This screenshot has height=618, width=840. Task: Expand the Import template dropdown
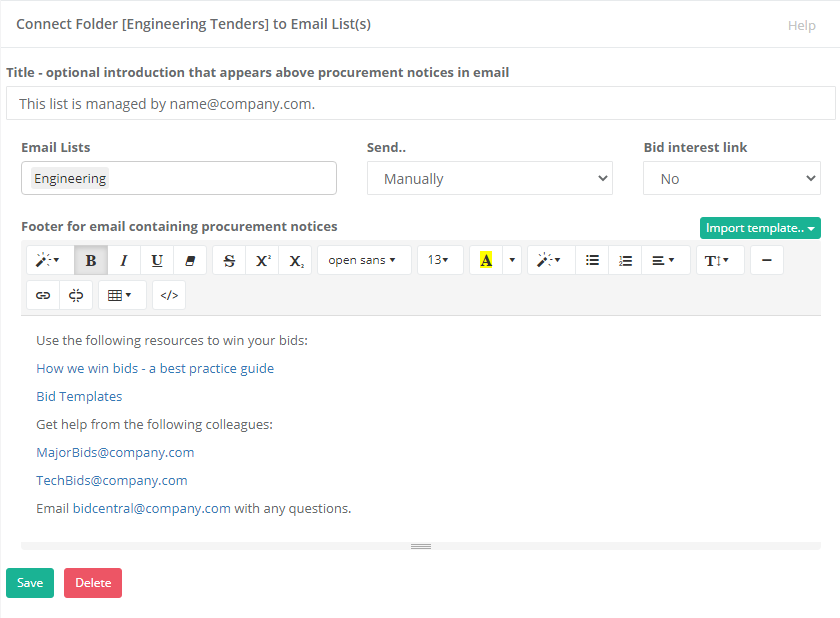(x=760, y=228)
